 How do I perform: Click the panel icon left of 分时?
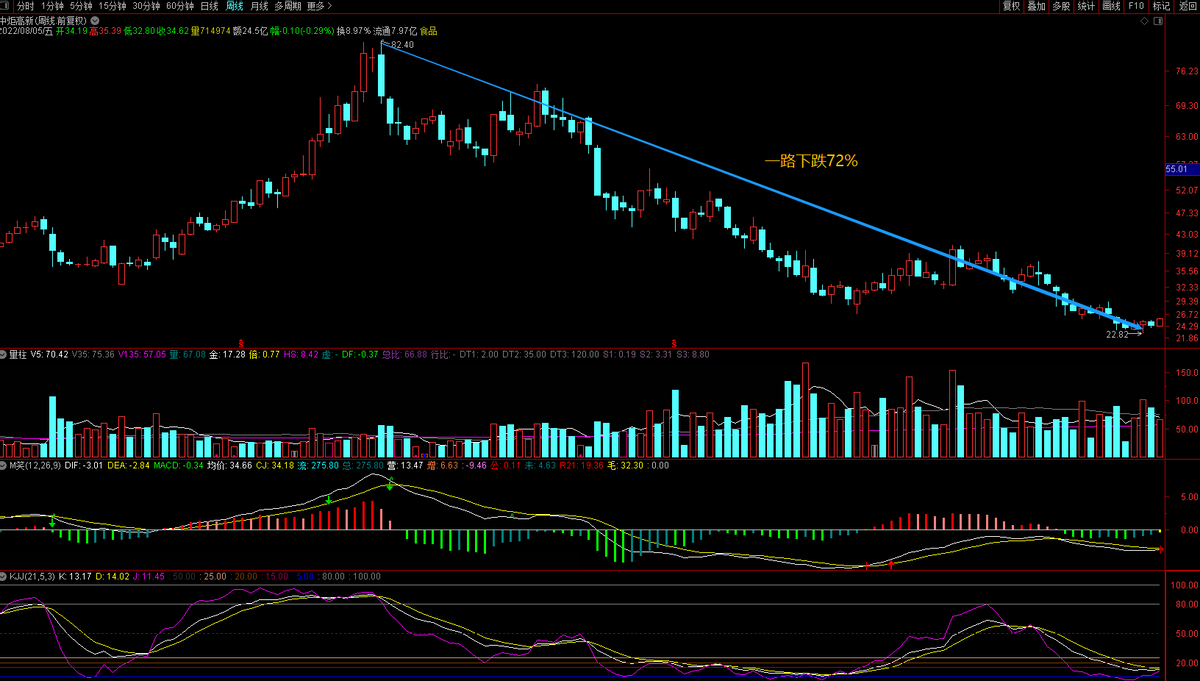click(7, 6)
